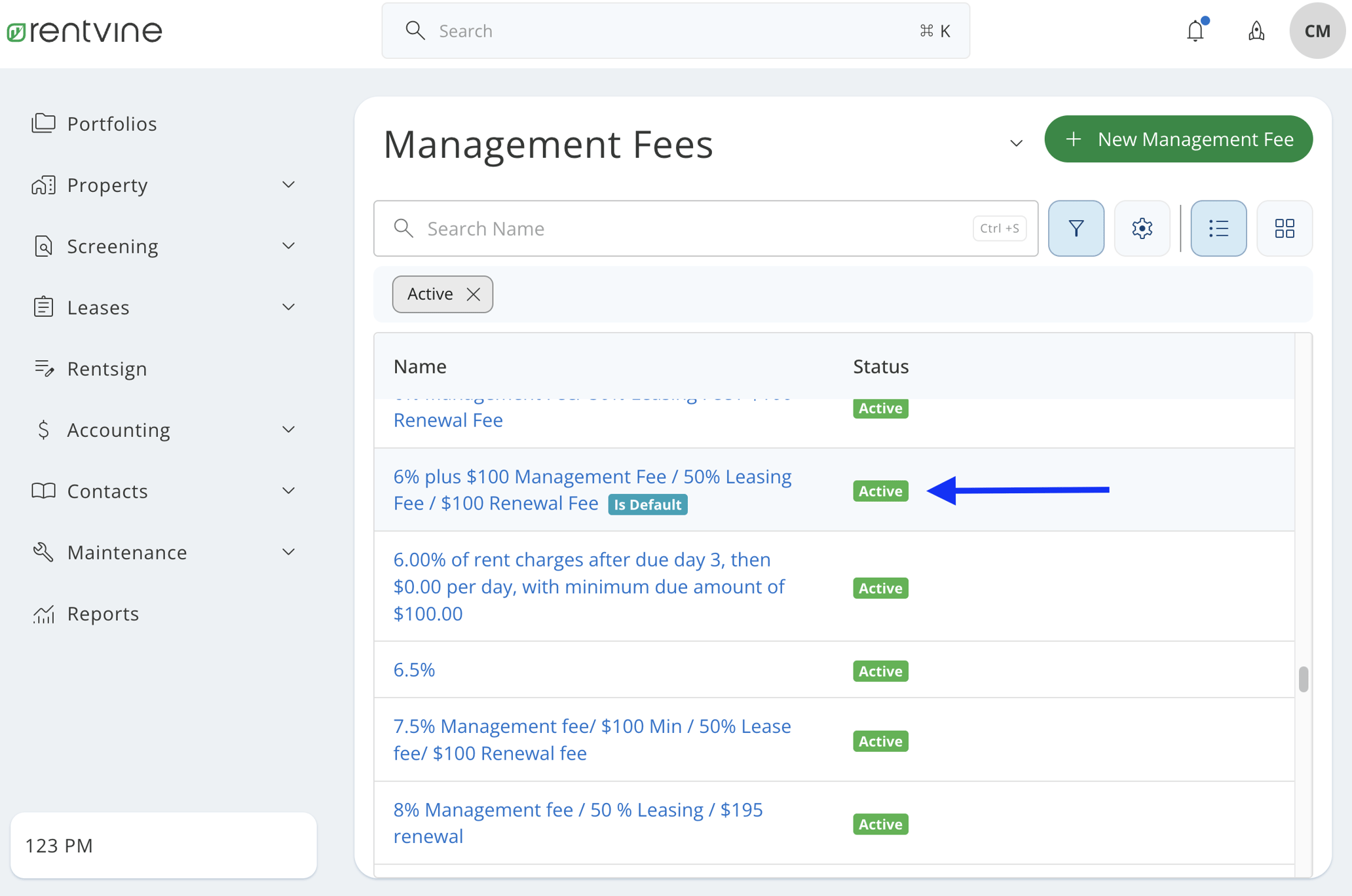Click the New Management Fee button
1352x896 pixels.
(x=1178, y=139)
